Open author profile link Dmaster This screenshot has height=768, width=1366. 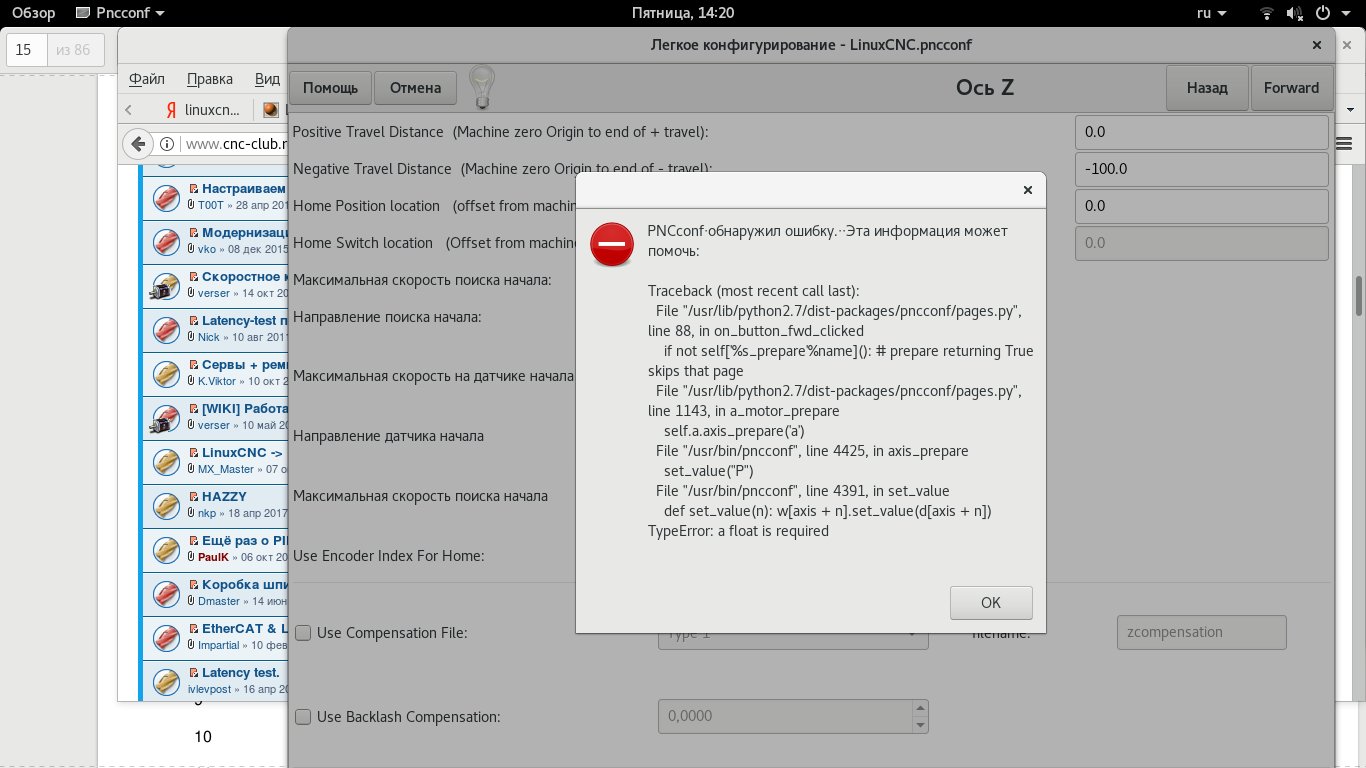219,602
